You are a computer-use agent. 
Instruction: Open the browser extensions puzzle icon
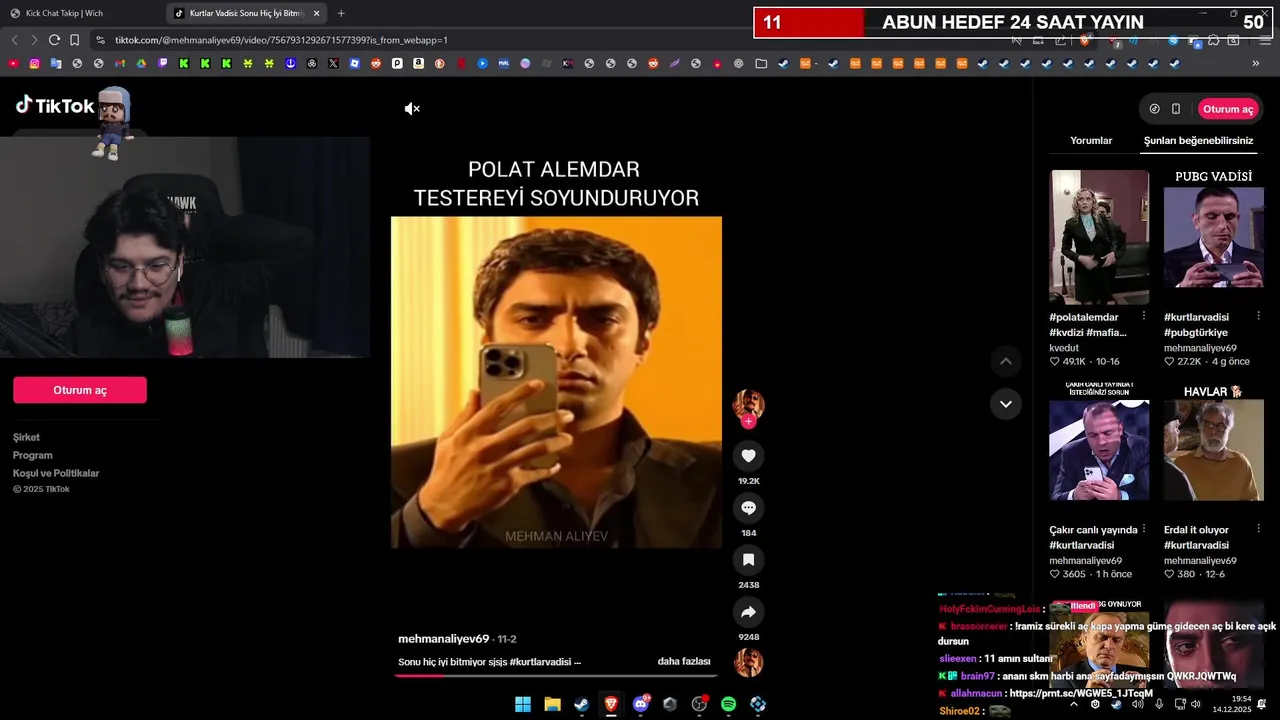tap(1213, 40)
